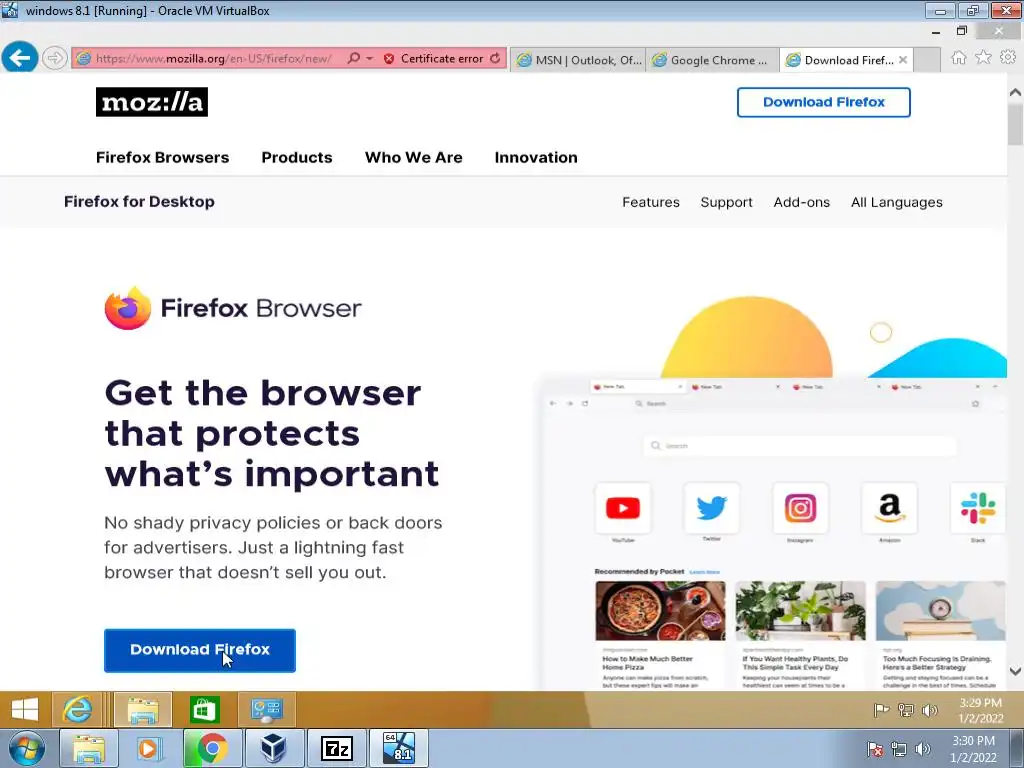
Task: Click the Firefox Browser logo
Action: click(233, 308)
